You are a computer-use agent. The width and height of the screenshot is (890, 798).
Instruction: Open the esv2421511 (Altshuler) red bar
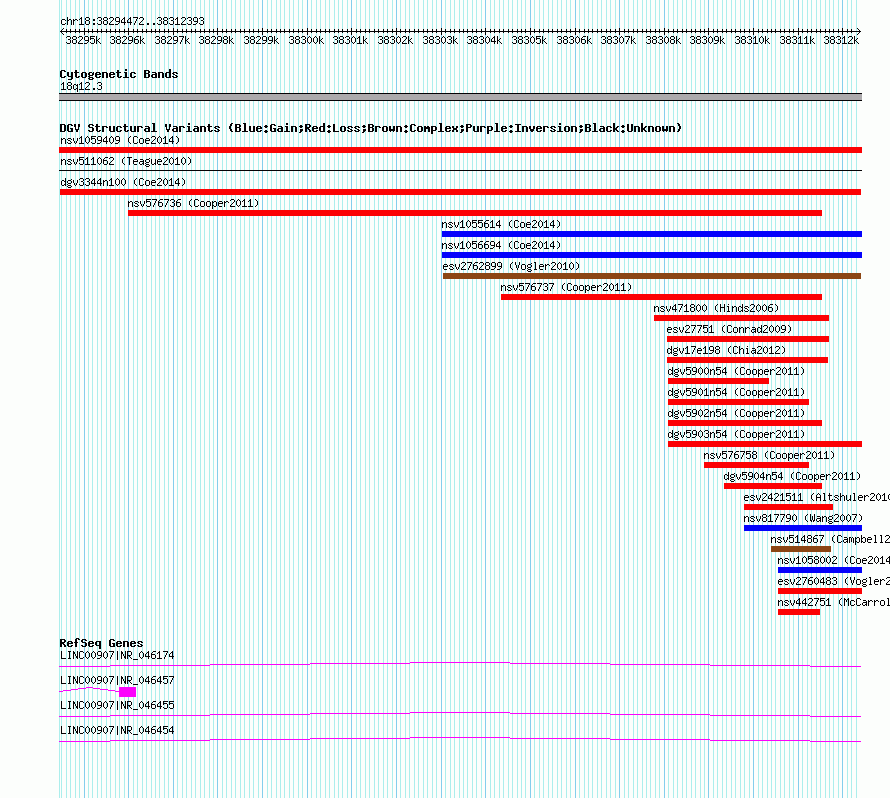[x=788, y=507]
